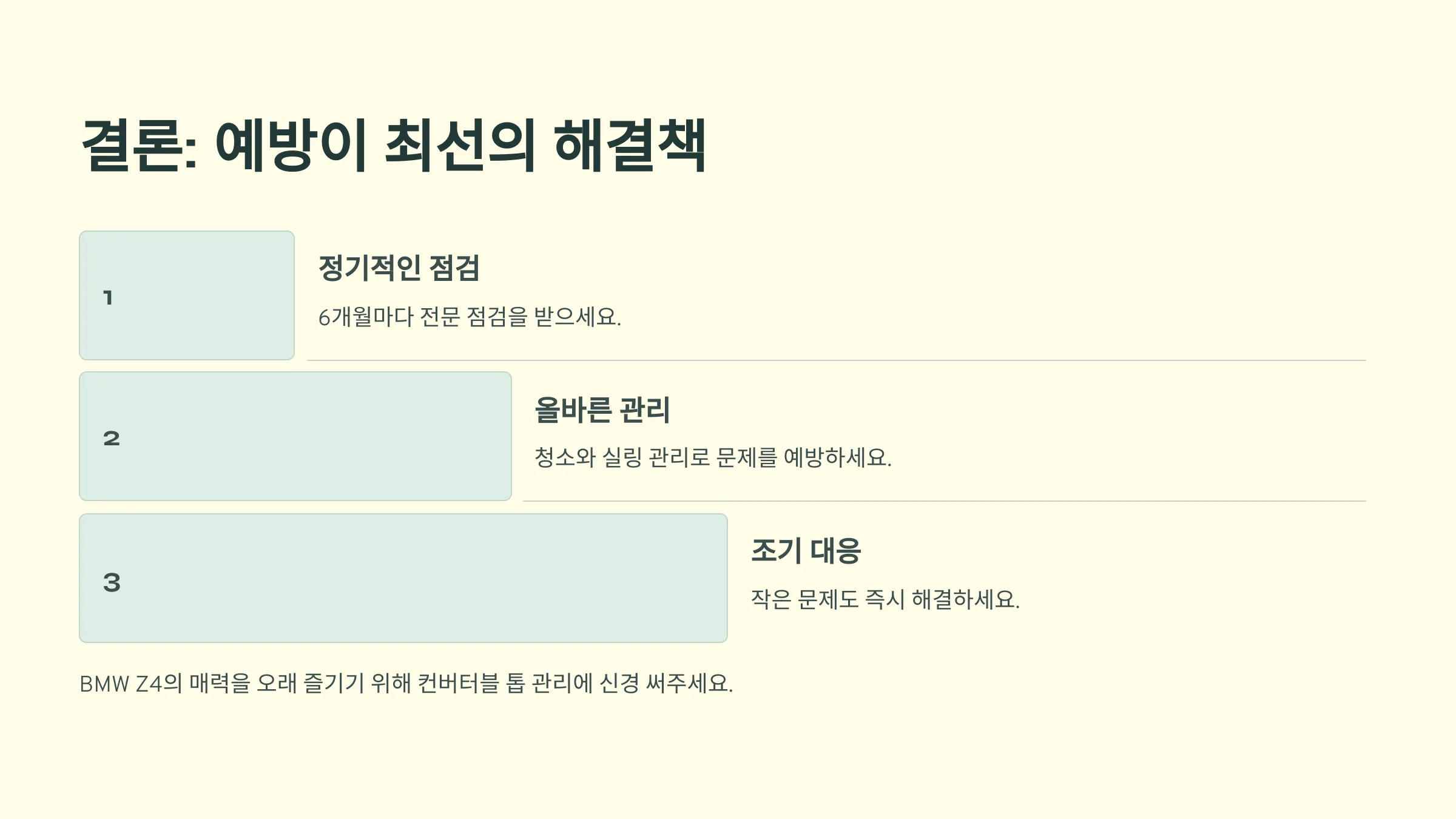1456x819 pixels.
Task: Click the heading 올바른 관리
Action: pos(602,410)
